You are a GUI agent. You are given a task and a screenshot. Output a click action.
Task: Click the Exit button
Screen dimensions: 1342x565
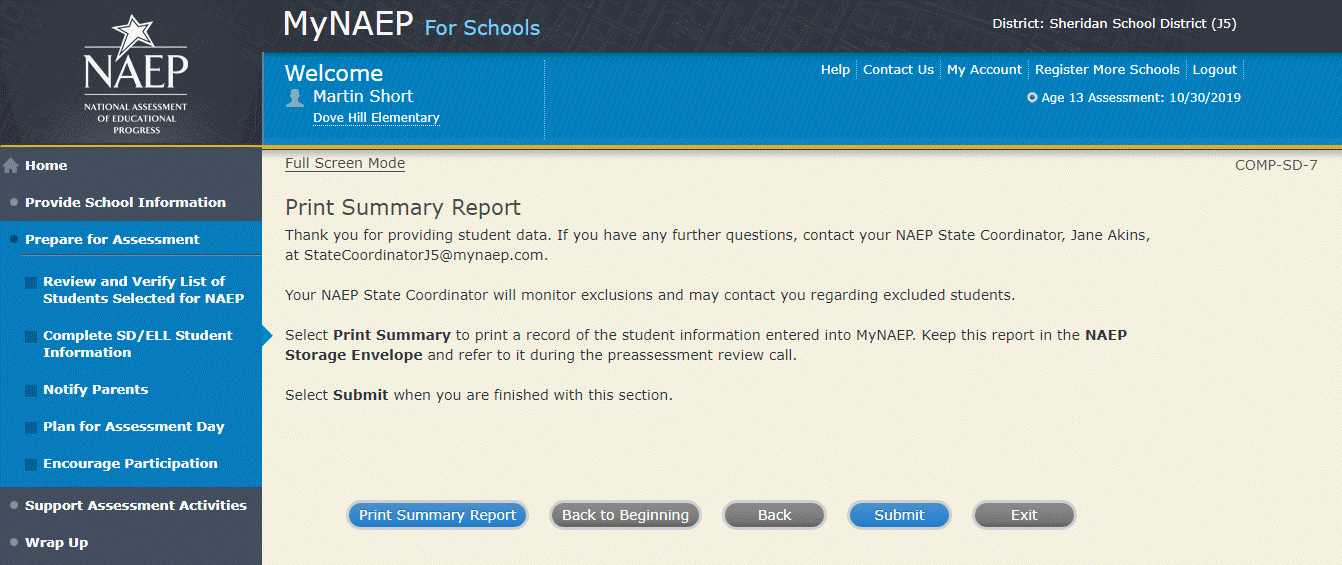coord(1024,515)
